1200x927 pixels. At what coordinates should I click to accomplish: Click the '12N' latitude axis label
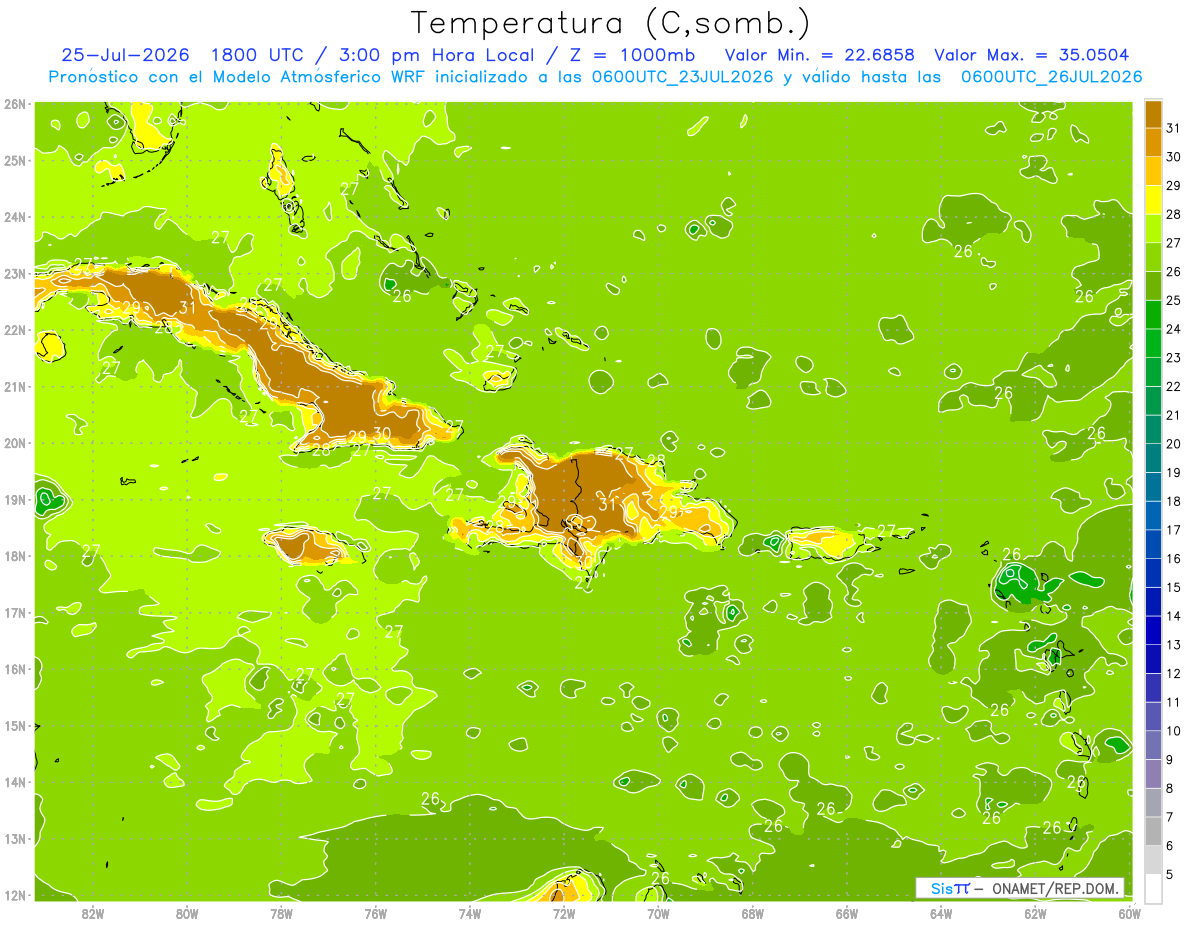click(x=15, y=895)
